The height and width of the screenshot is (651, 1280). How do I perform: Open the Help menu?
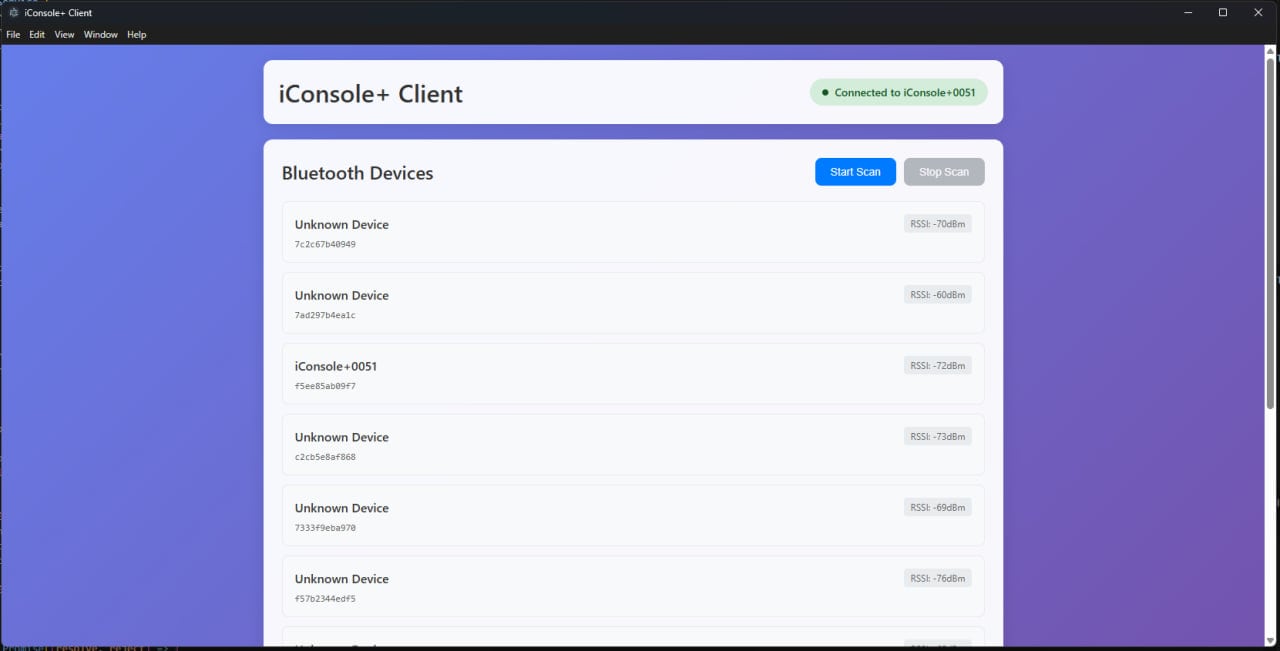pos(137,34)
